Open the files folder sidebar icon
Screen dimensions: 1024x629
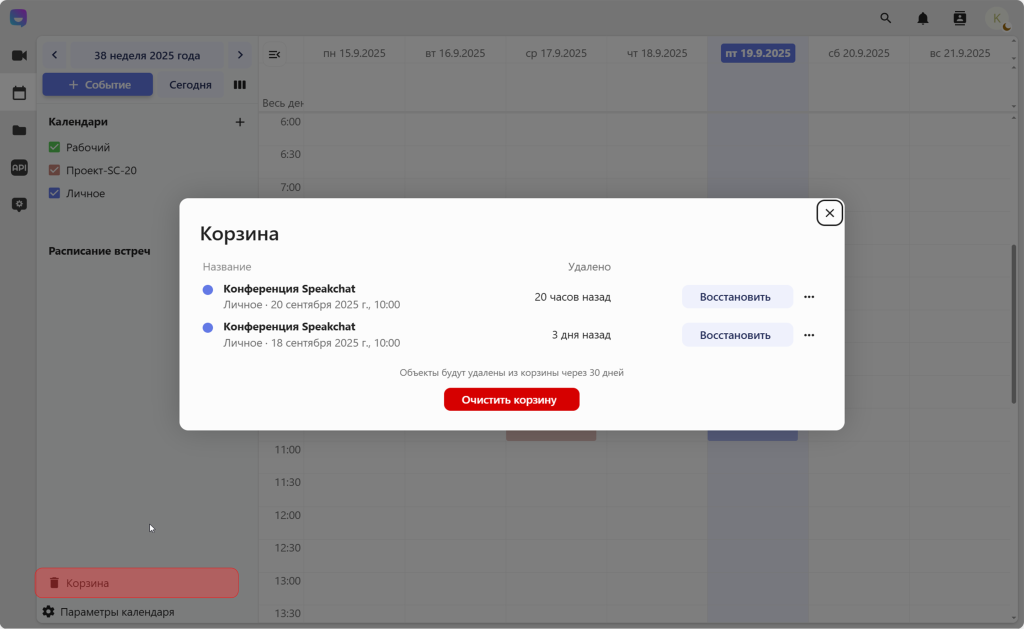coord(19,130)
